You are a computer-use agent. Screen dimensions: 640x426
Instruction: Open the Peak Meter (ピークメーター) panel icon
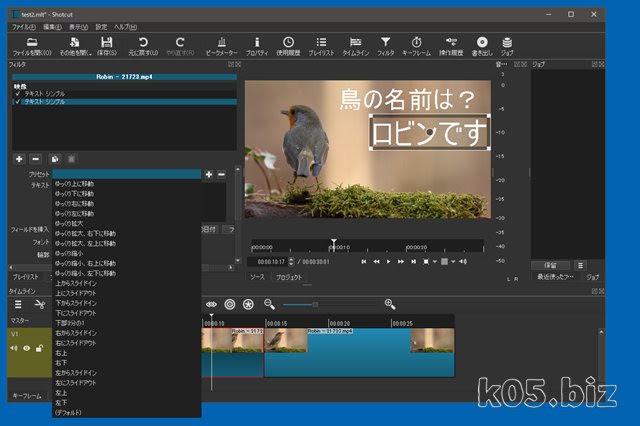click(x=222, y=46)
